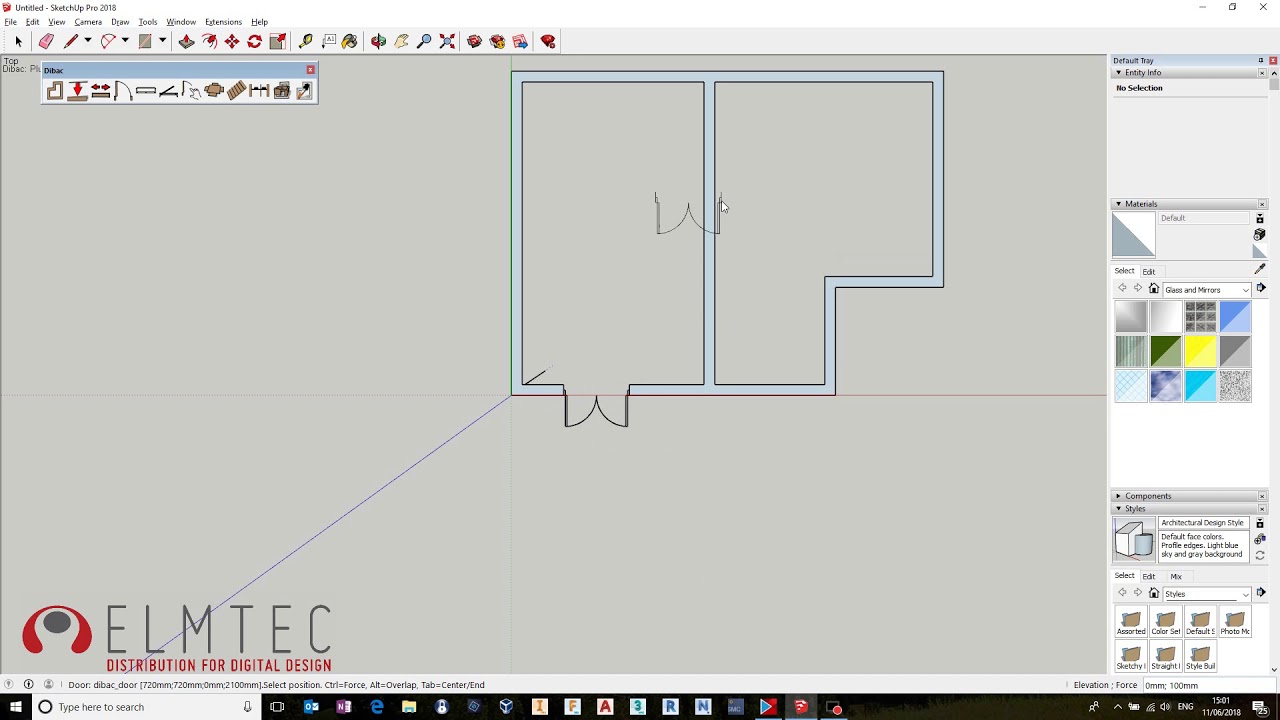This screenshot has width=1280, height=720.
Task: Select the Zoom magnifier tool
Action: pyautogui.click(x=424, y=41)
